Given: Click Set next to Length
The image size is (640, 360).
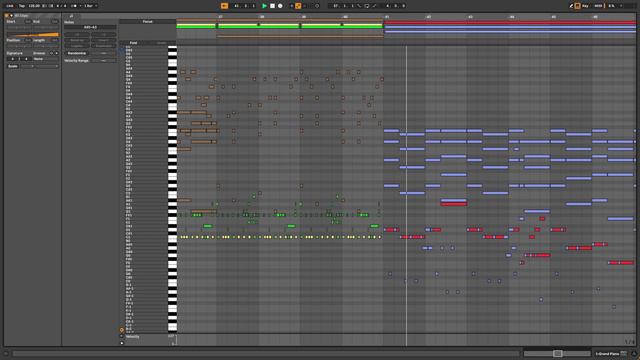Looking at the screenshot, I should [55, 40].
